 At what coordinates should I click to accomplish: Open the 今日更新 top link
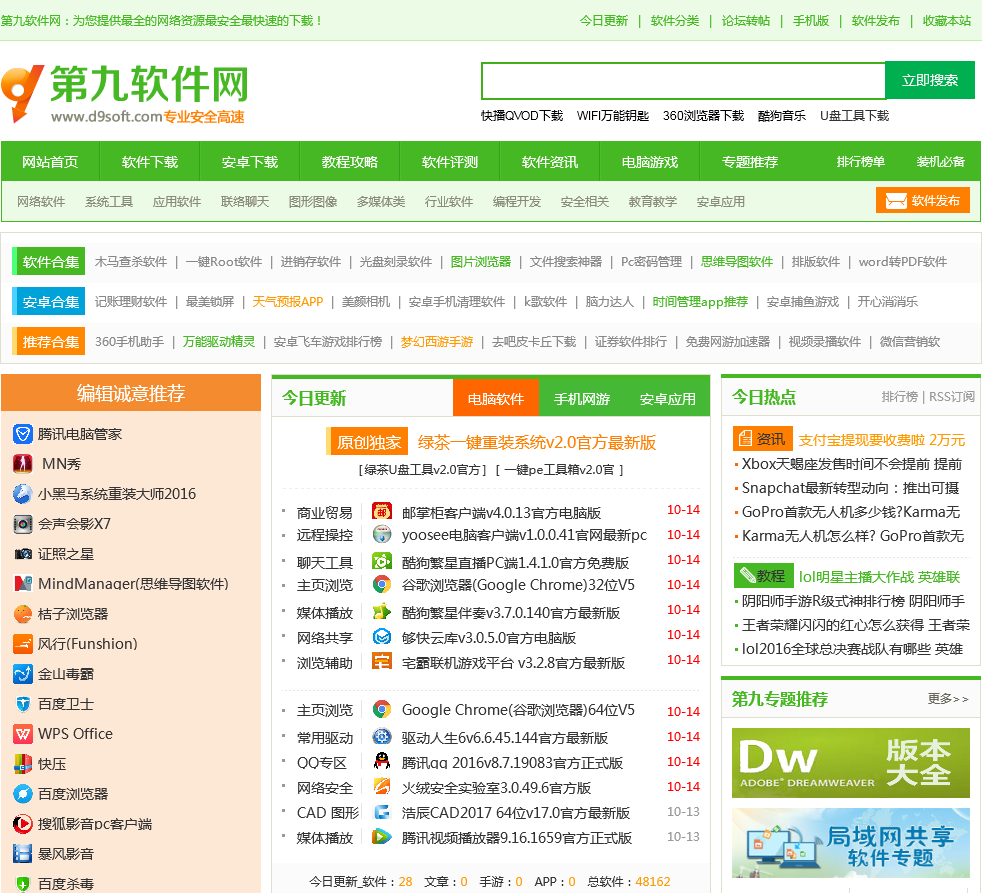[603, 21]
